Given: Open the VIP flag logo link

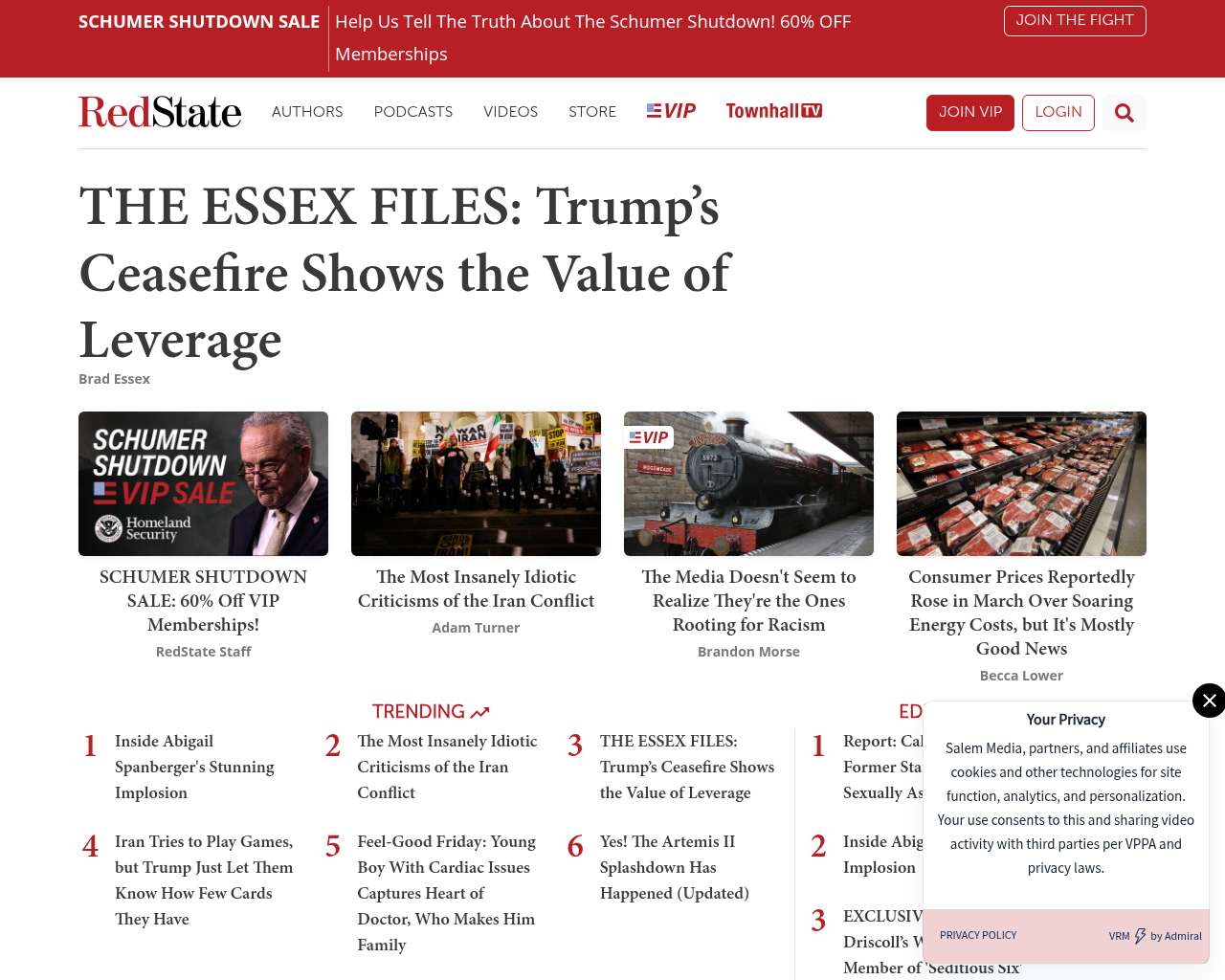Looking at the screenshot, I should (671, 111).
